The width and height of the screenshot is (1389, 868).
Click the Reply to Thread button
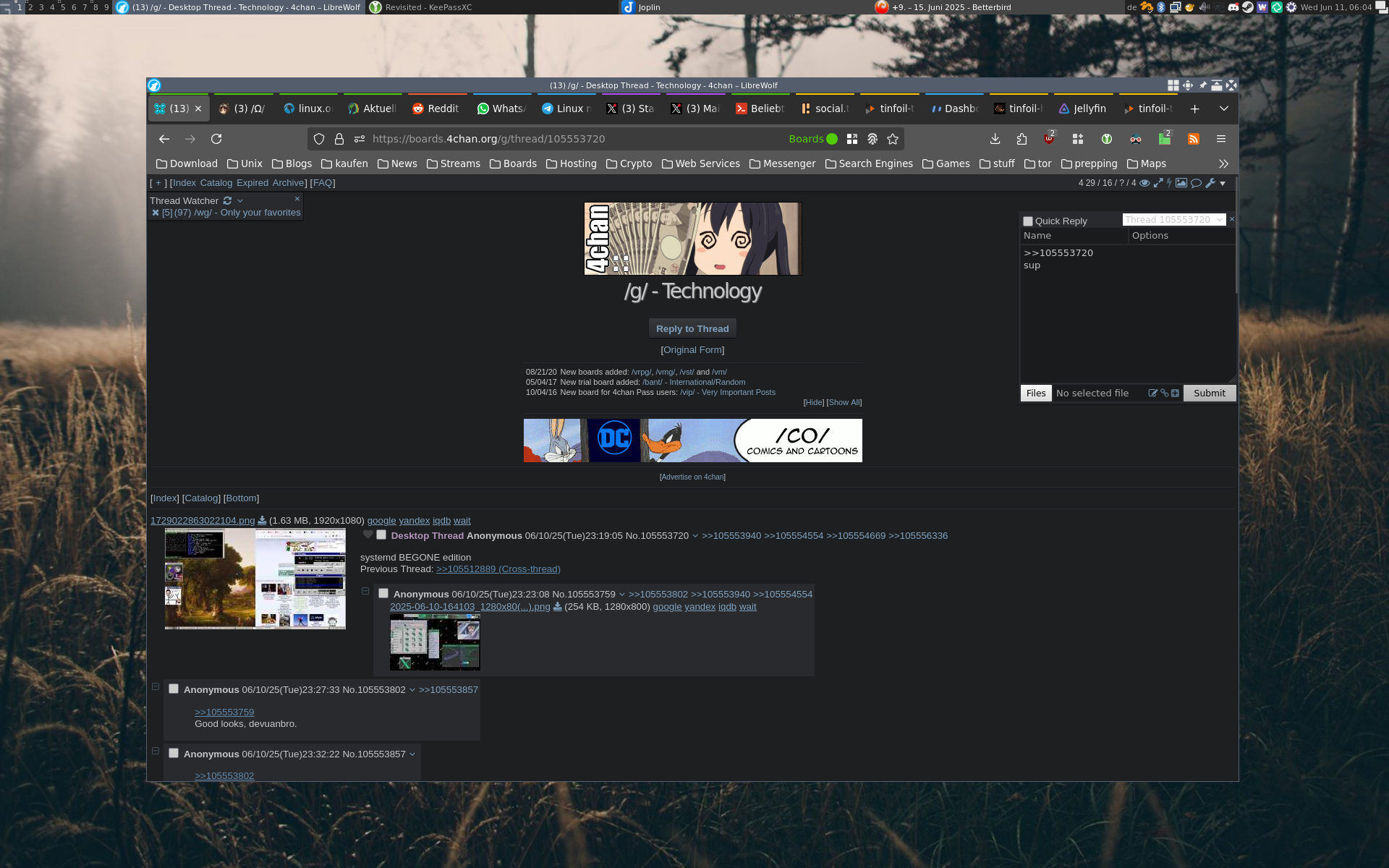click(692, 328)
